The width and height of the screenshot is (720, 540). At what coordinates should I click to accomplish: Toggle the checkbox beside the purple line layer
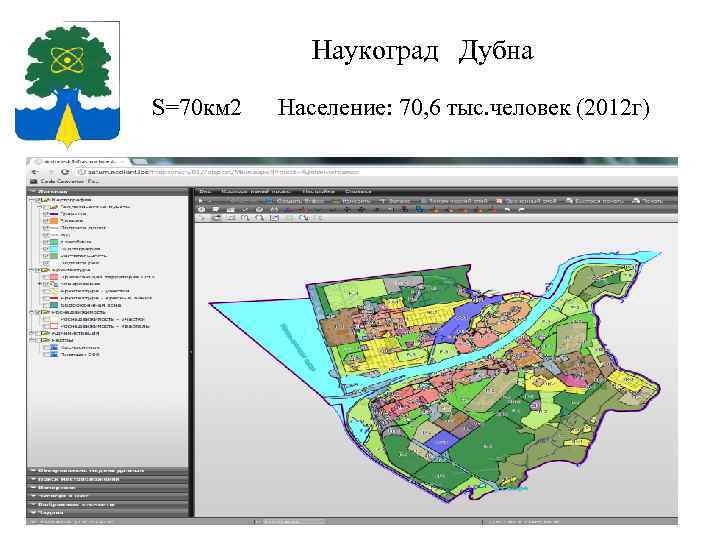click(x=45, y=214)
